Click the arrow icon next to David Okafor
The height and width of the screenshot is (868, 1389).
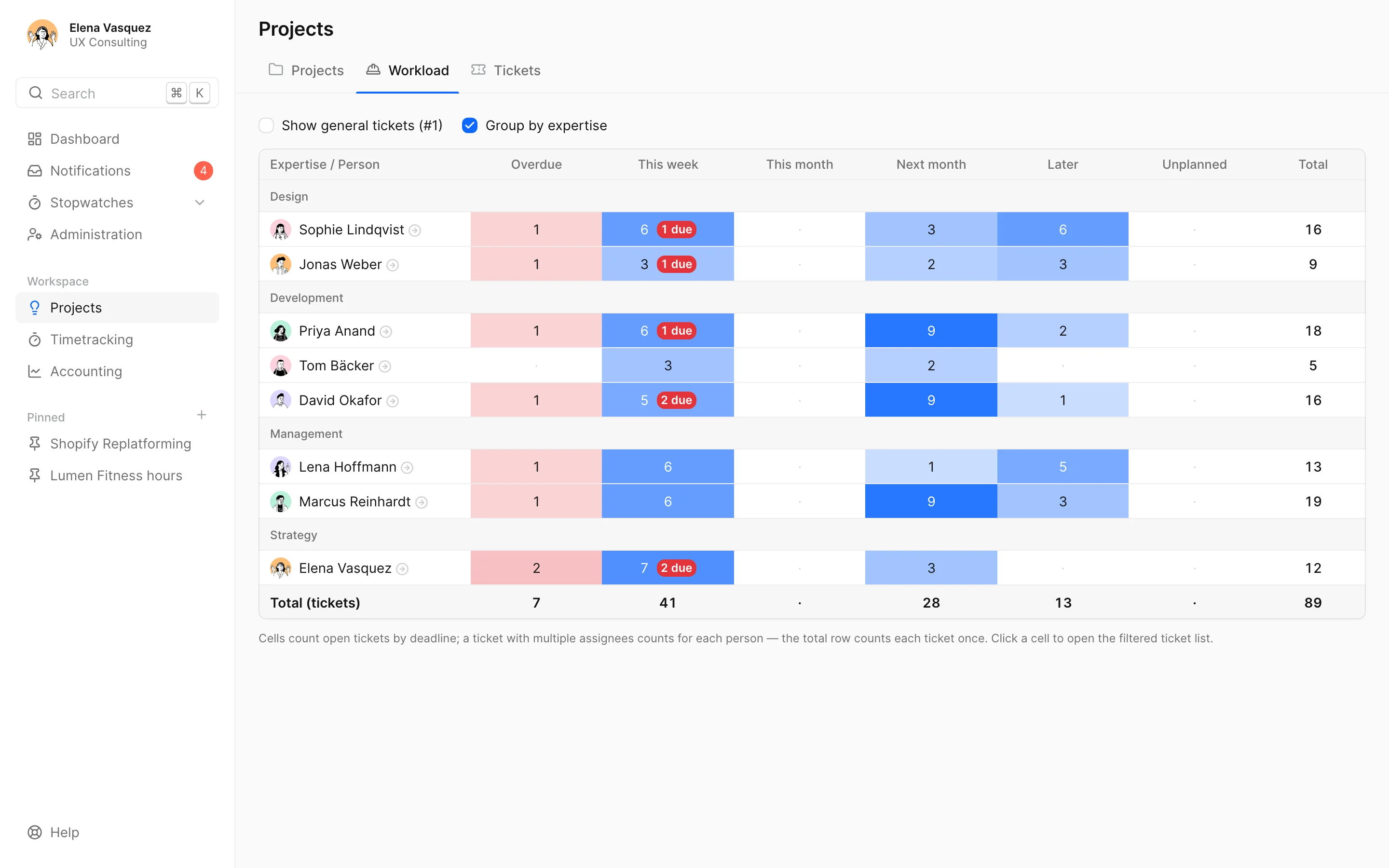click(x=393, y=401)
